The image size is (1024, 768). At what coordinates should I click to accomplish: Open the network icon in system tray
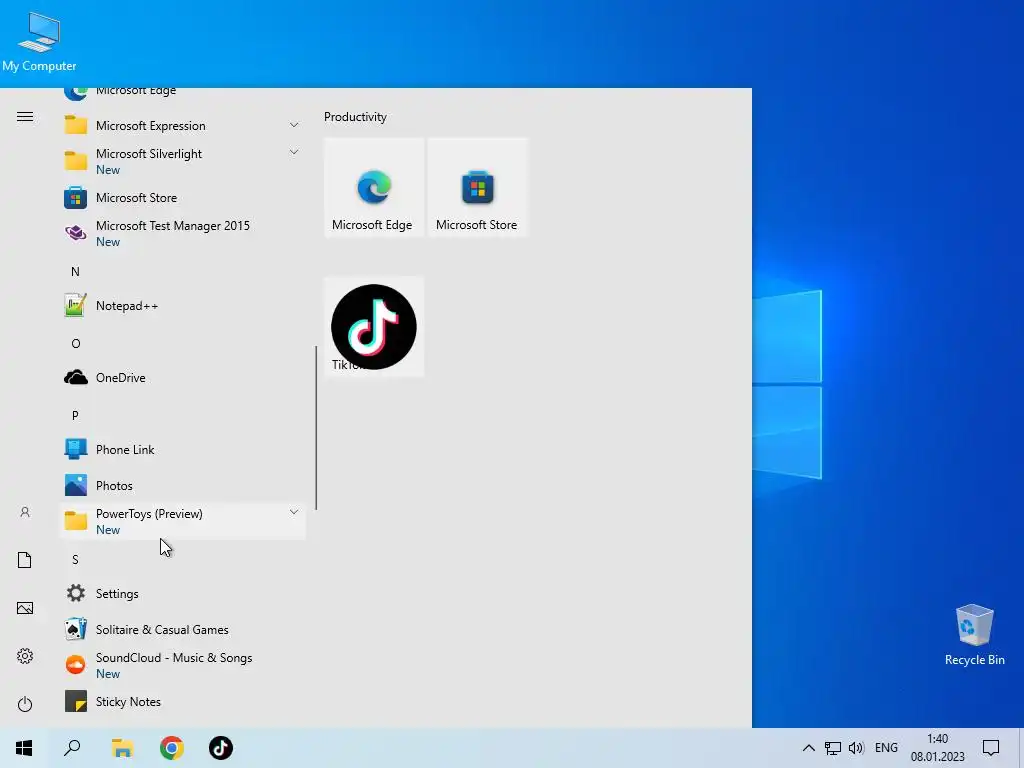point(833,748)
